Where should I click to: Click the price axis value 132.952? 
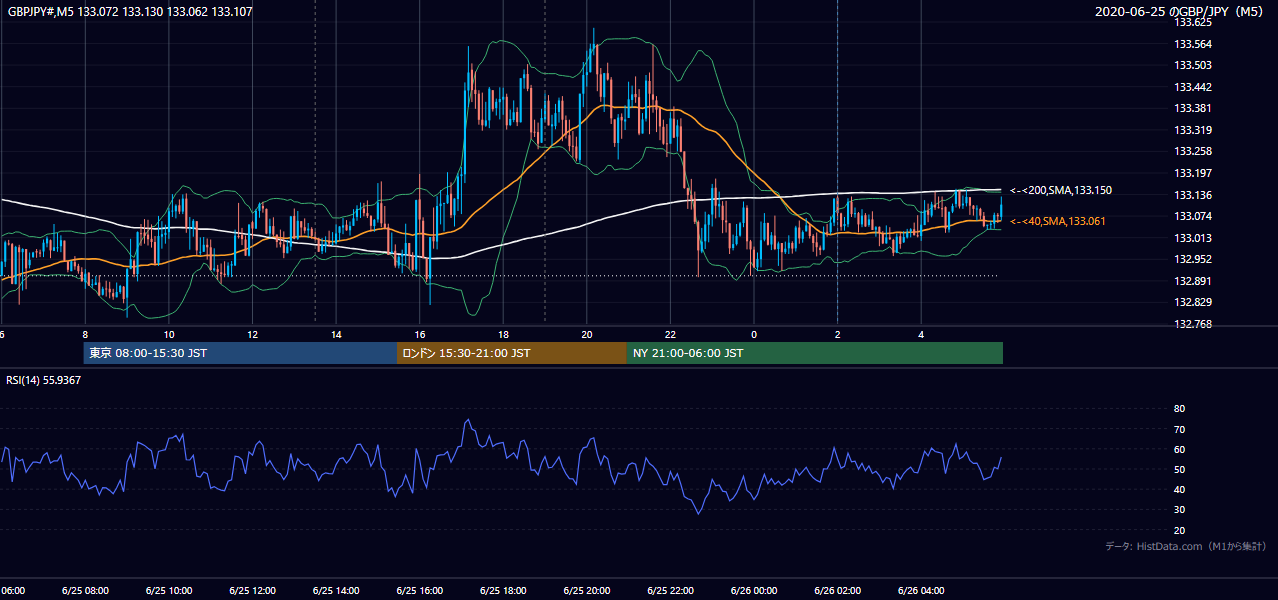[1193, 259]
